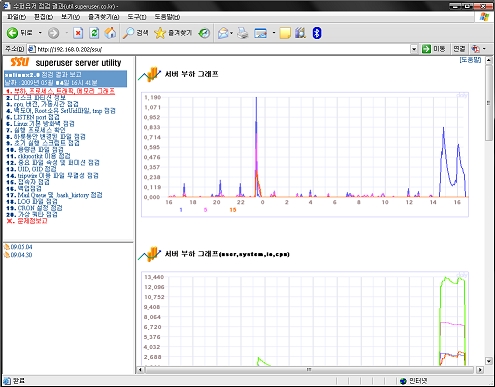Screen dimensions: 495x387
Task: Stop page loading with red X icon
Action: [x=78, y=33]
